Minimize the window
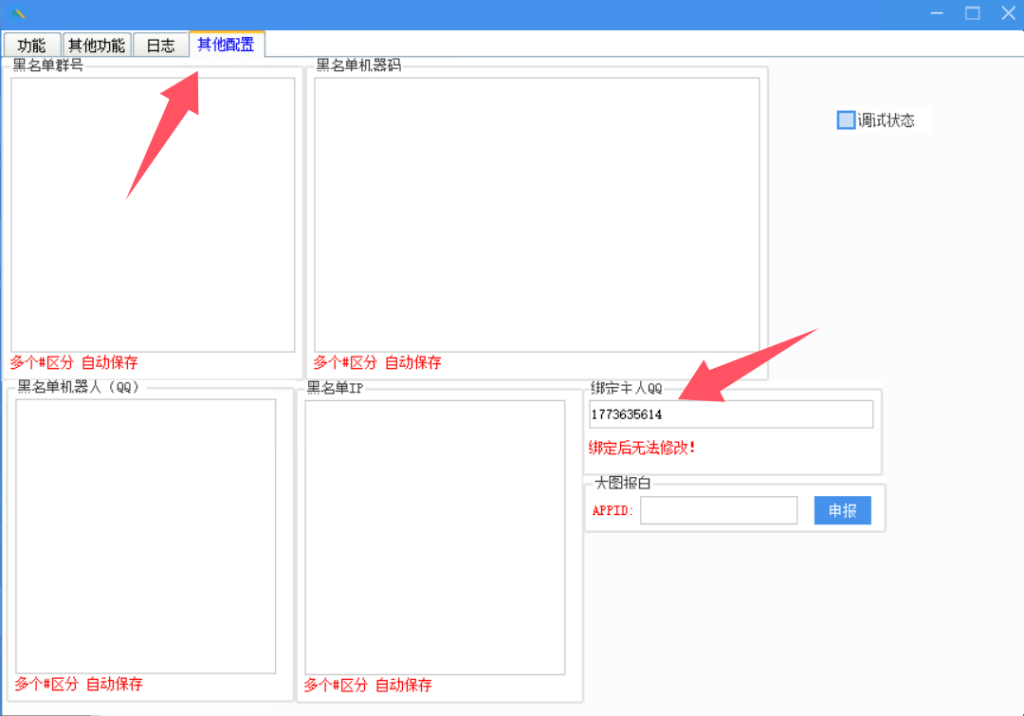The height and width of the screenshot is (716, 1024). [936, 13]
